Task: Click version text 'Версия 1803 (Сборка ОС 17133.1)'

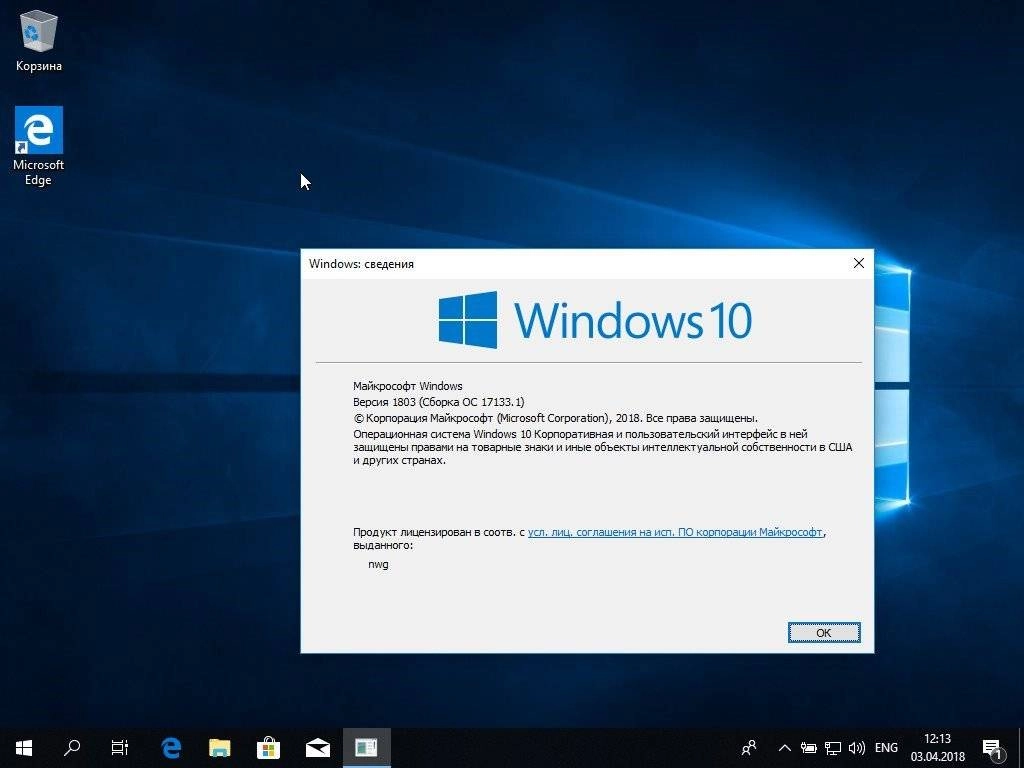Action: click(x=439, y=402)
